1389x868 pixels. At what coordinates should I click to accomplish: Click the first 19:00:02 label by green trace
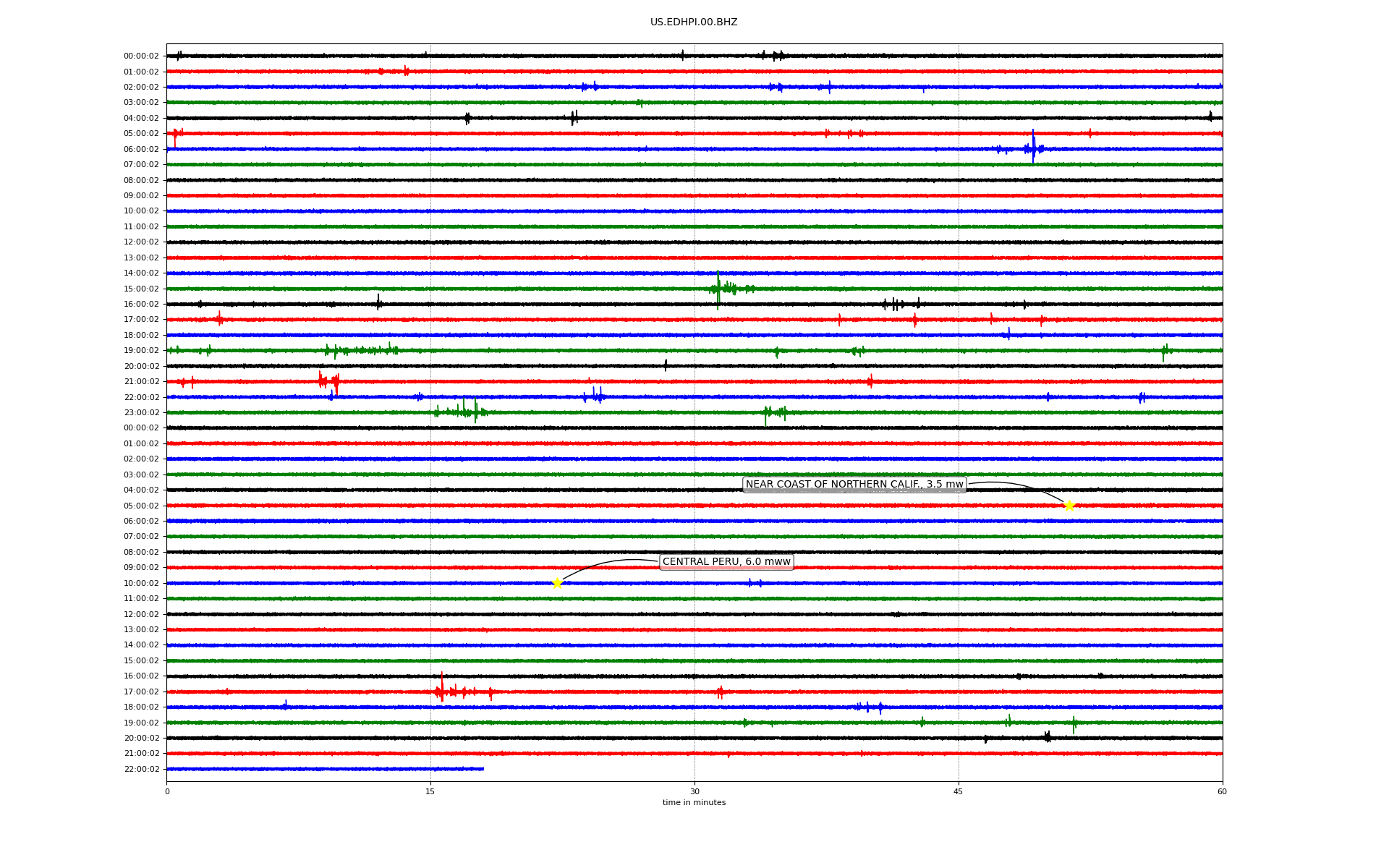tap(141, 350)
